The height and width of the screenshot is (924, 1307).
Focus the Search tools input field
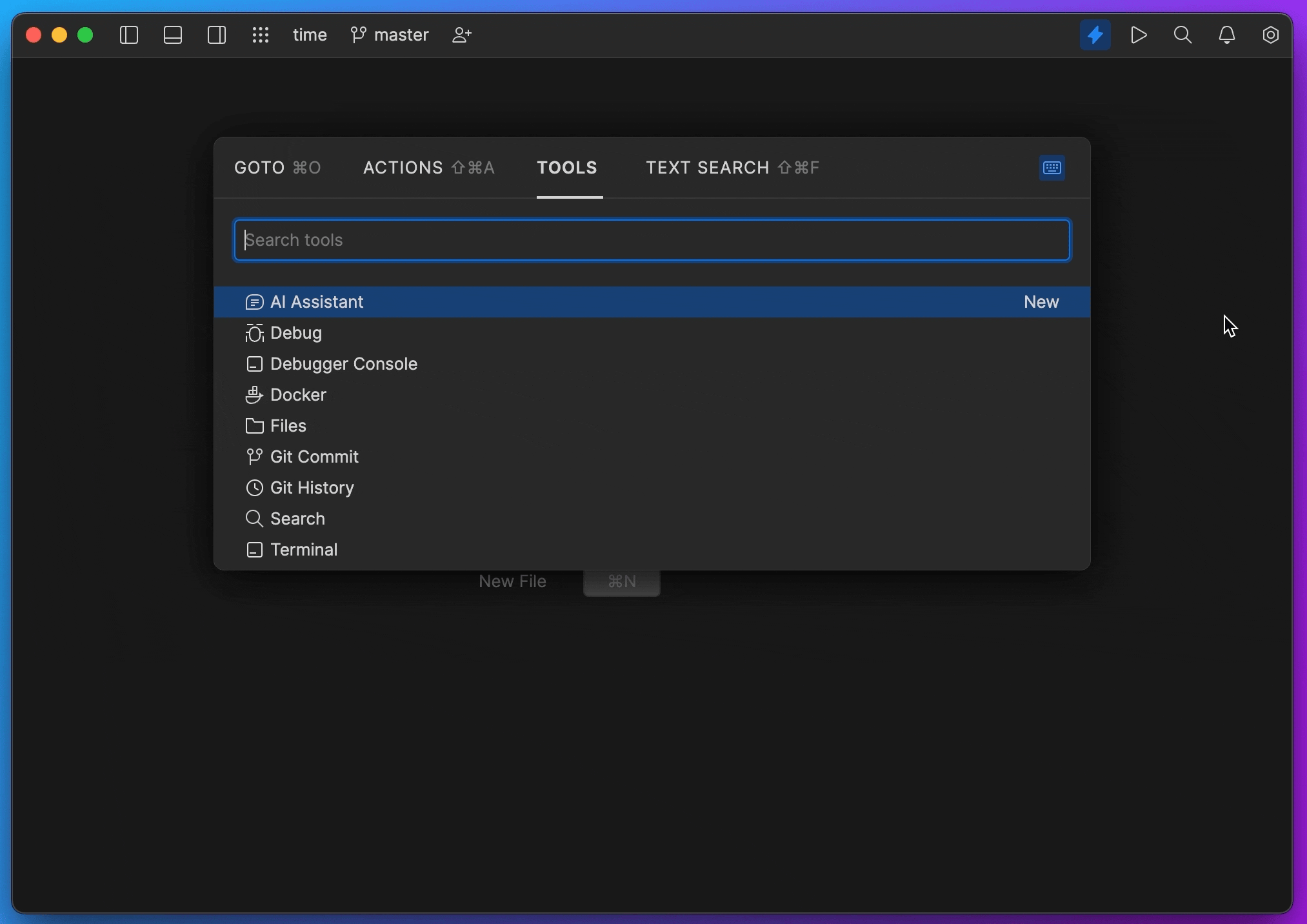652,240
